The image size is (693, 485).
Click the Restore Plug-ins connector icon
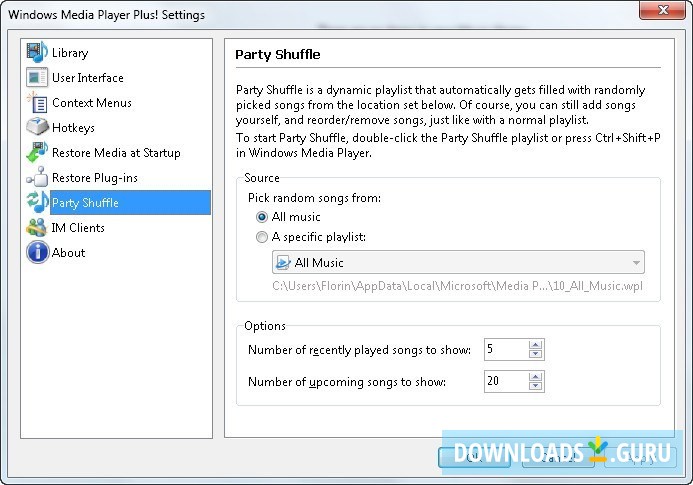coord(37,177)
